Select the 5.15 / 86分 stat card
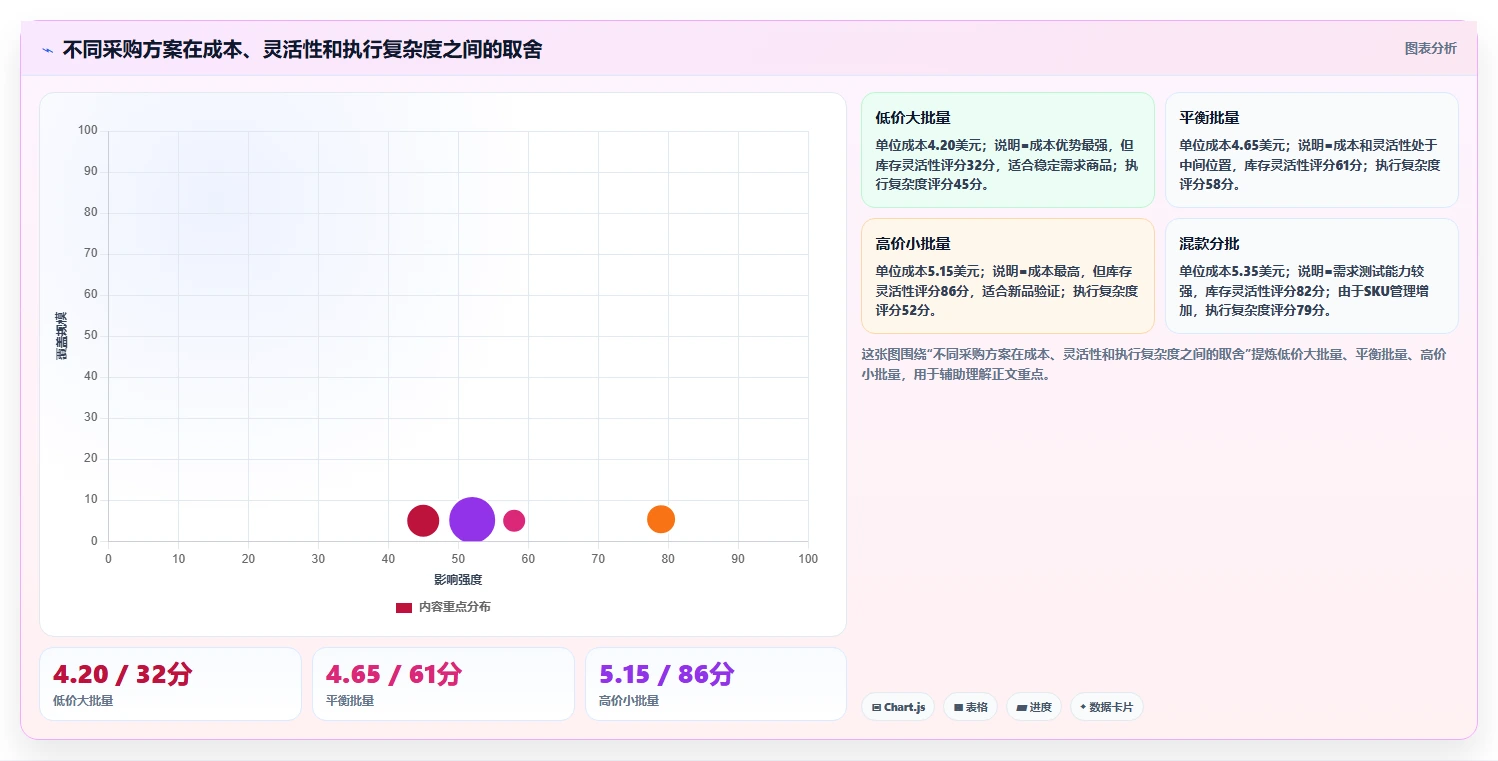The height and width of the screenshot is (761, 1498). (x=716, y=684)
